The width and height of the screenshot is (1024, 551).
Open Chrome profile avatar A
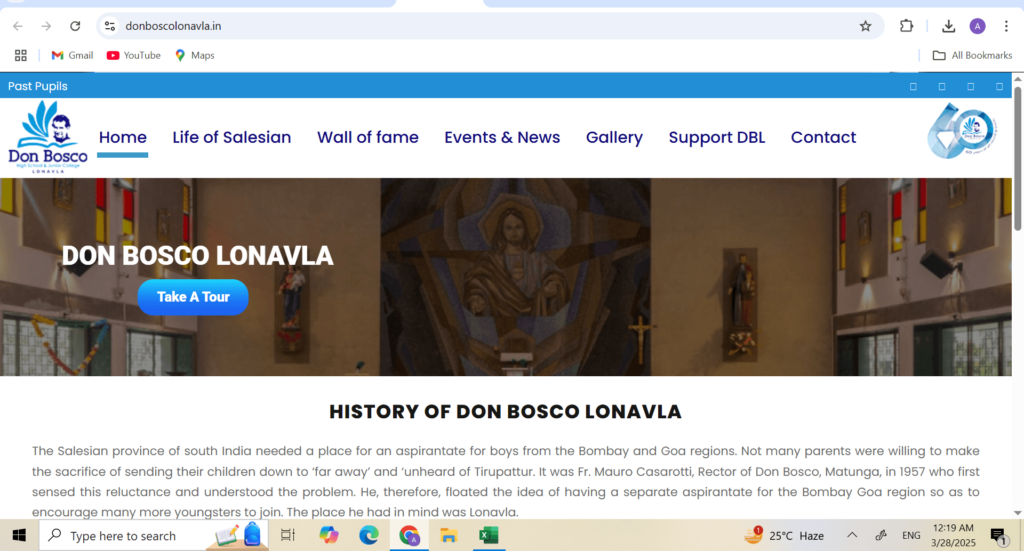pyautogui.click(x=977, y=26)
